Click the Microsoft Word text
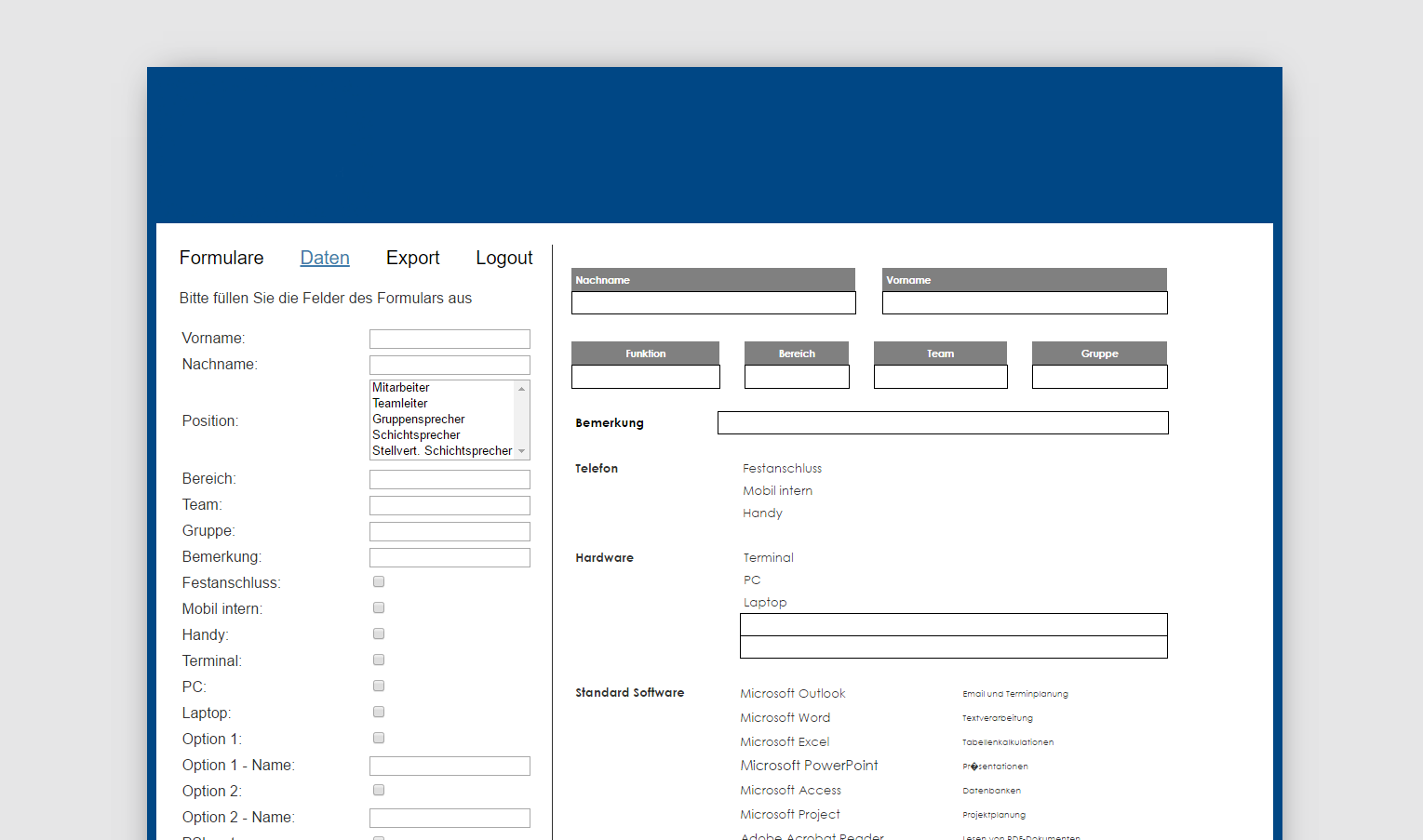Screen dimensions: 1423x840 click(x=785, y=718)
